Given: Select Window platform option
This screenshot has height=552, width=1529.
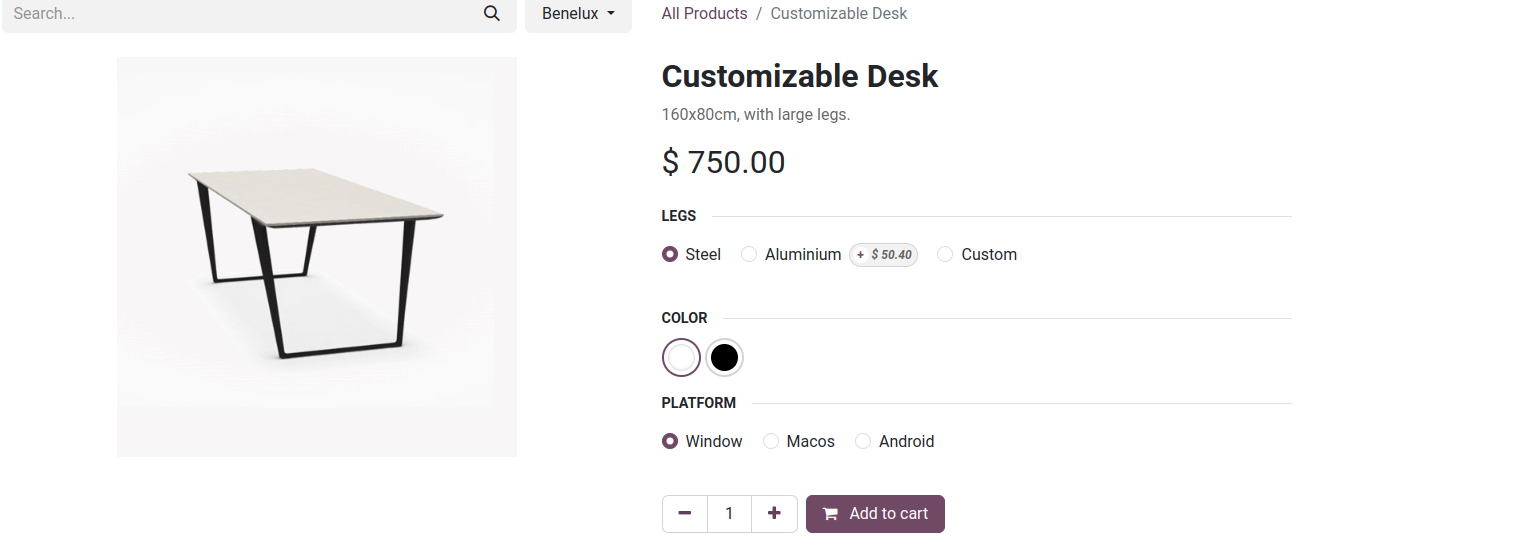Looking at the screenshot, I should 670,442.
